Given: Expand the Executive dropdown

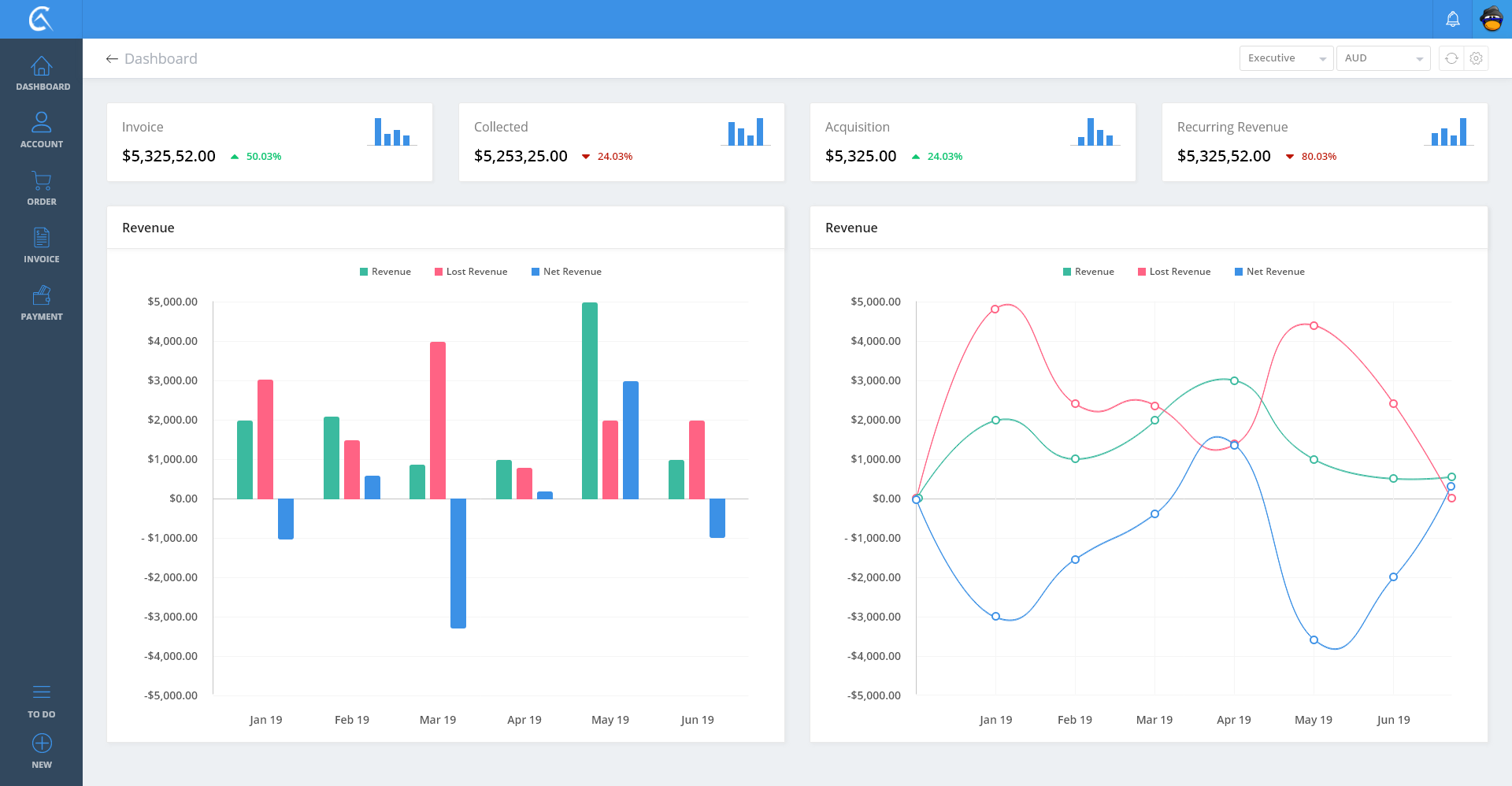Looking at the screenshot, I should click(x=1286, y=58).
